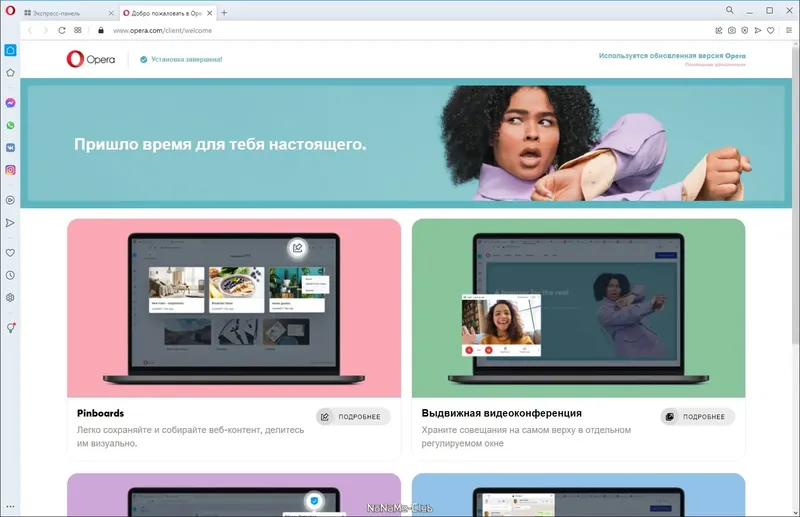Click the lightbulb tips icon in sidebar
Viewport: 800px width, 517px height.
(x=10, y=328)
